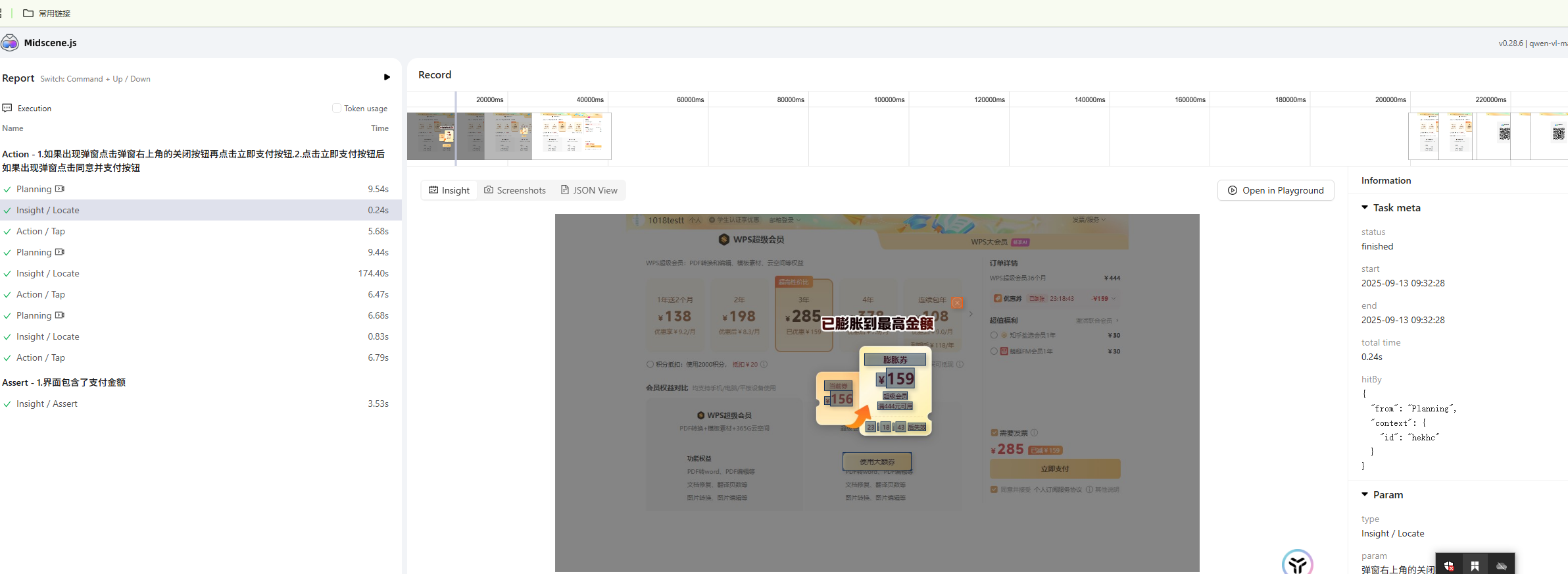Click version text v0.28.6
1568x574 pixels.
[x=1511, y=43]
